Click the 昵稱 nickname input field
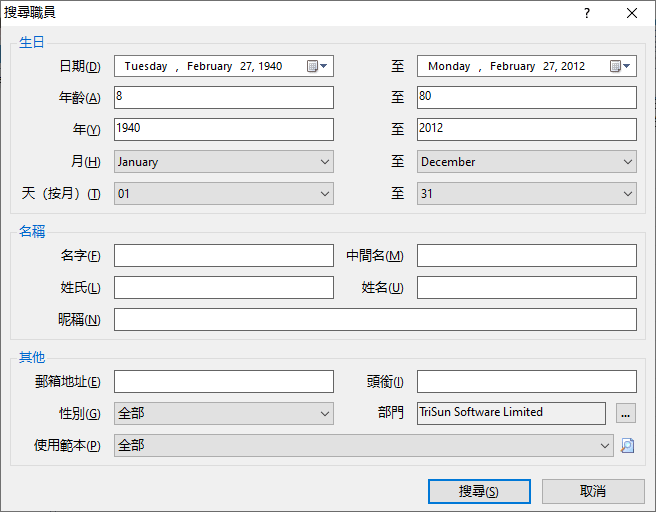This screenshot has width=656, height=512. coord(375,320)
